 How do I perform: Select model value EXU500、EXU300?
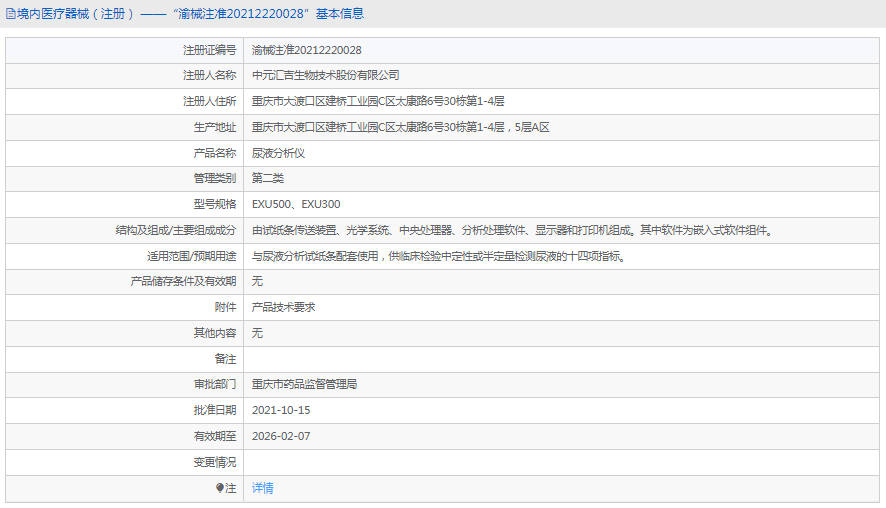point(296,205)
